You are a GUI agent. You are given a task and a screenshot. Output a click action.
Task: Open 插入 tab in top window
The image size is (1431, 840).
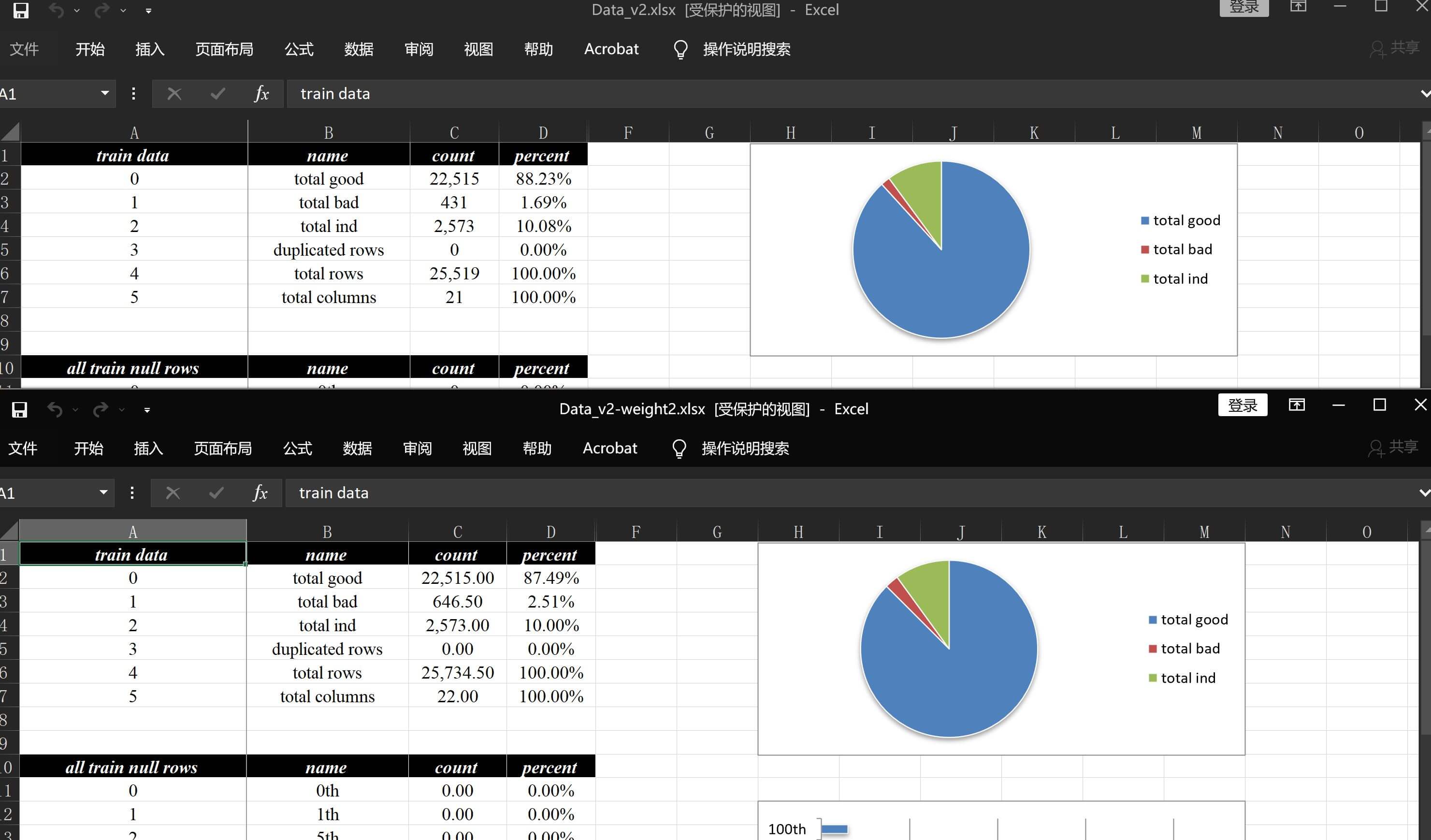149,49
